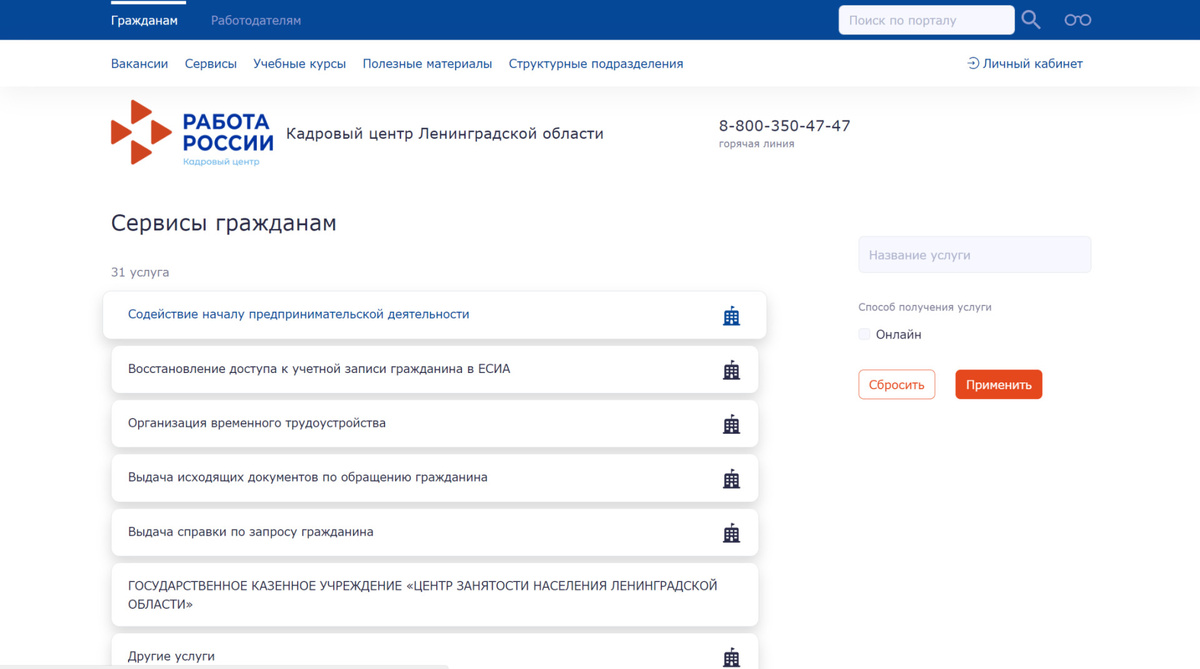Screen dimensions: 1200x669
Task: Click building icon in Восстановление доступа row
Action: click(x=731, y=370)
